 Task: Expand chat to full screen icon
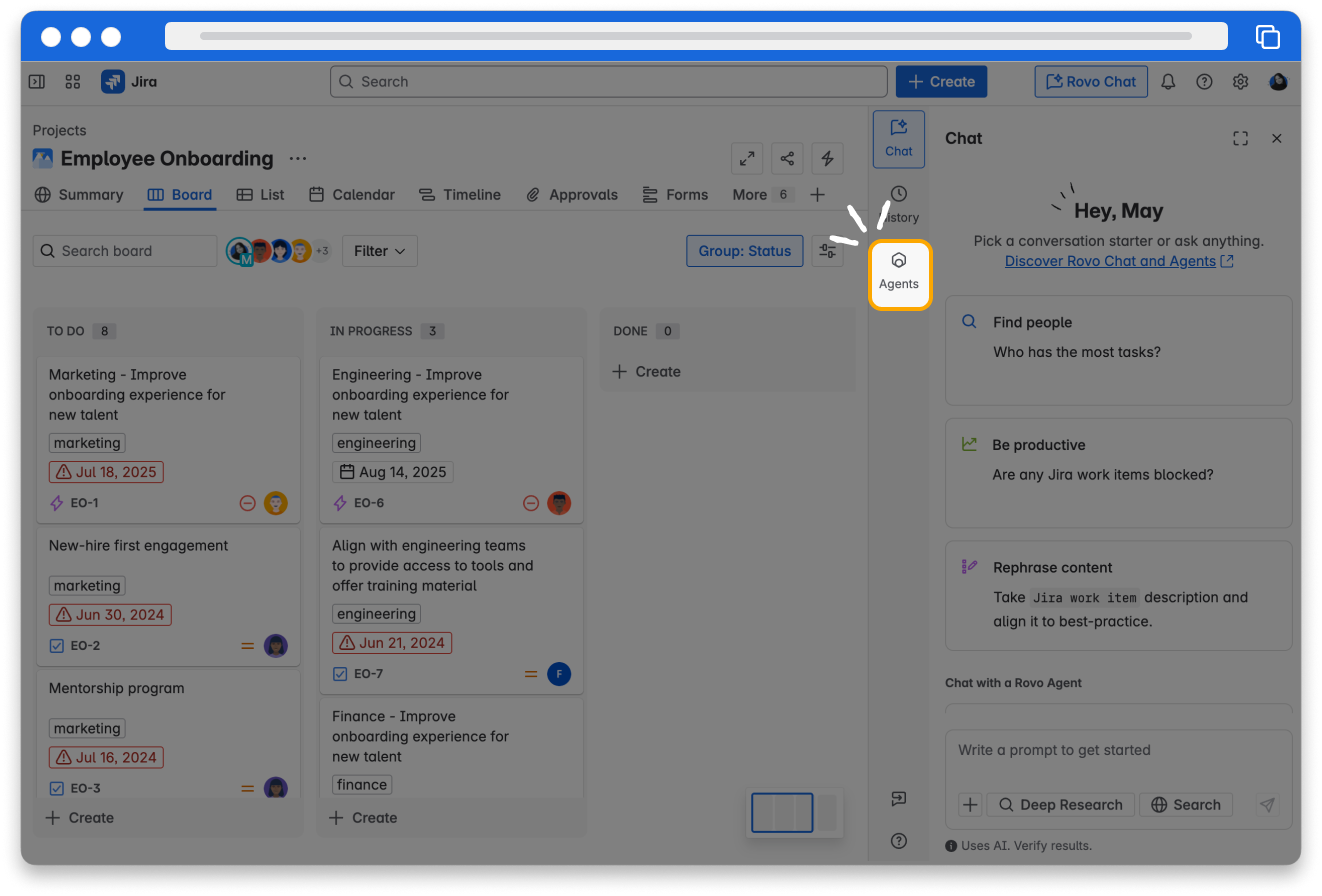(1241, 139)
